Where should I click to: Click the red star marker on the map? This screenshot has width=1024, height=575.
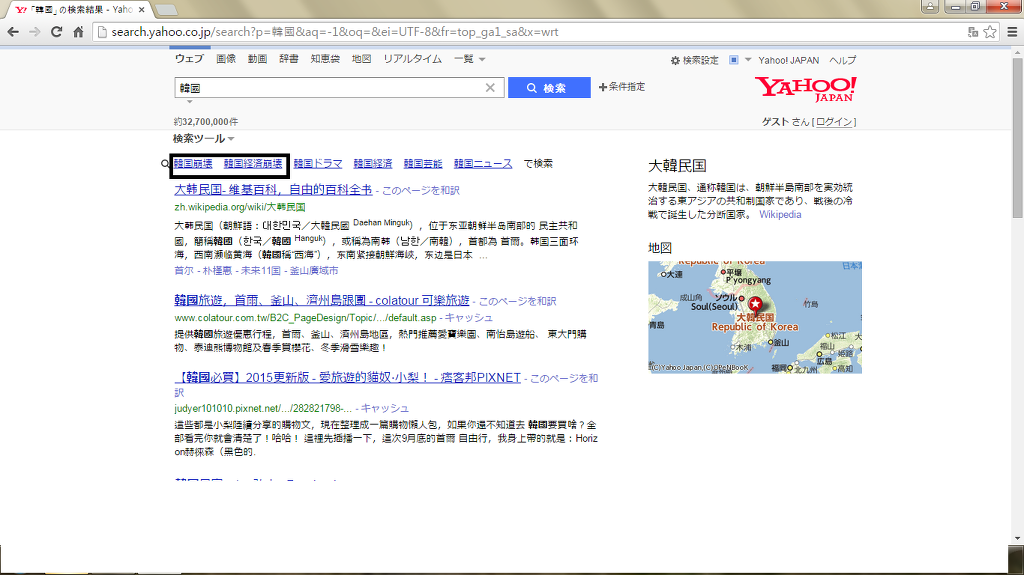pos(756,304)
